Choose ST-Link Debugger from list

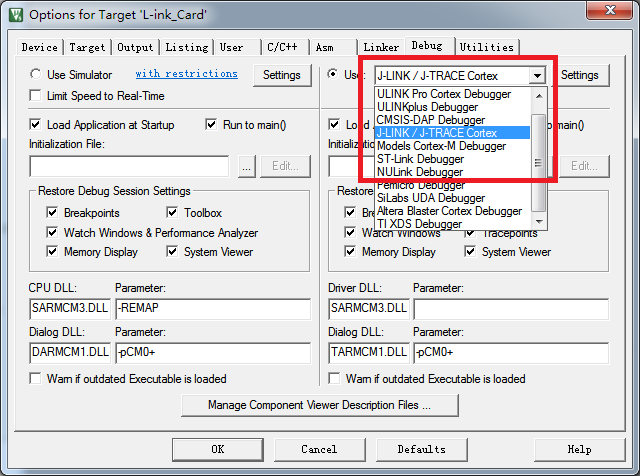(x=420, y=159)
